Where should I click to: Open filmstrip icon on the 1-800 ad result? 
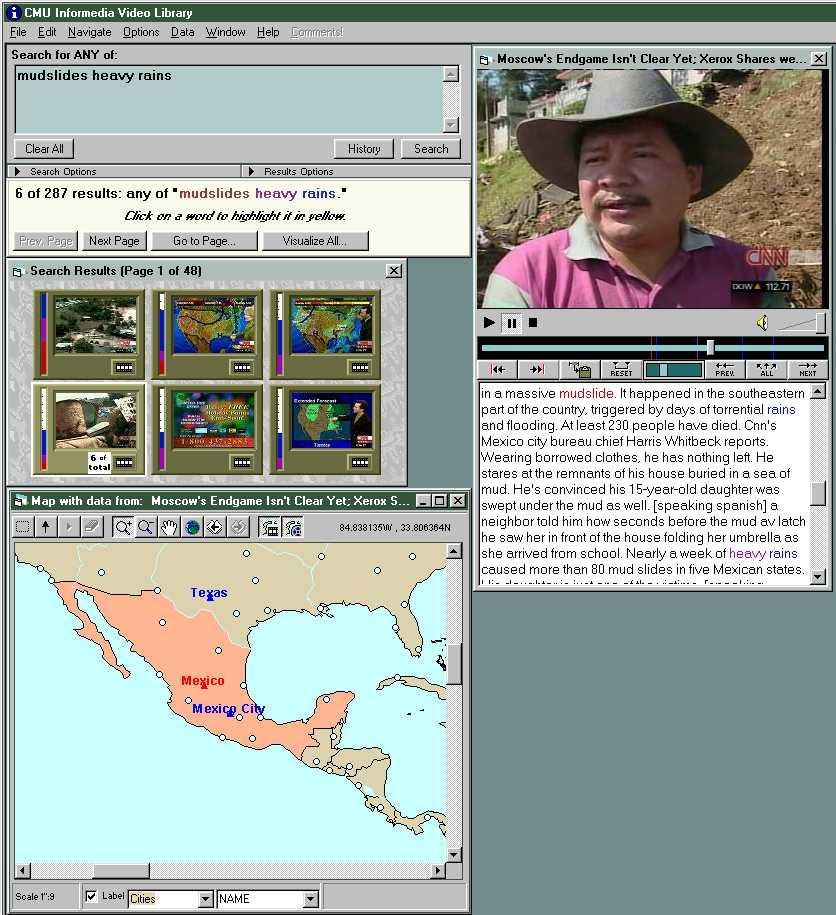tap(242, 462)
